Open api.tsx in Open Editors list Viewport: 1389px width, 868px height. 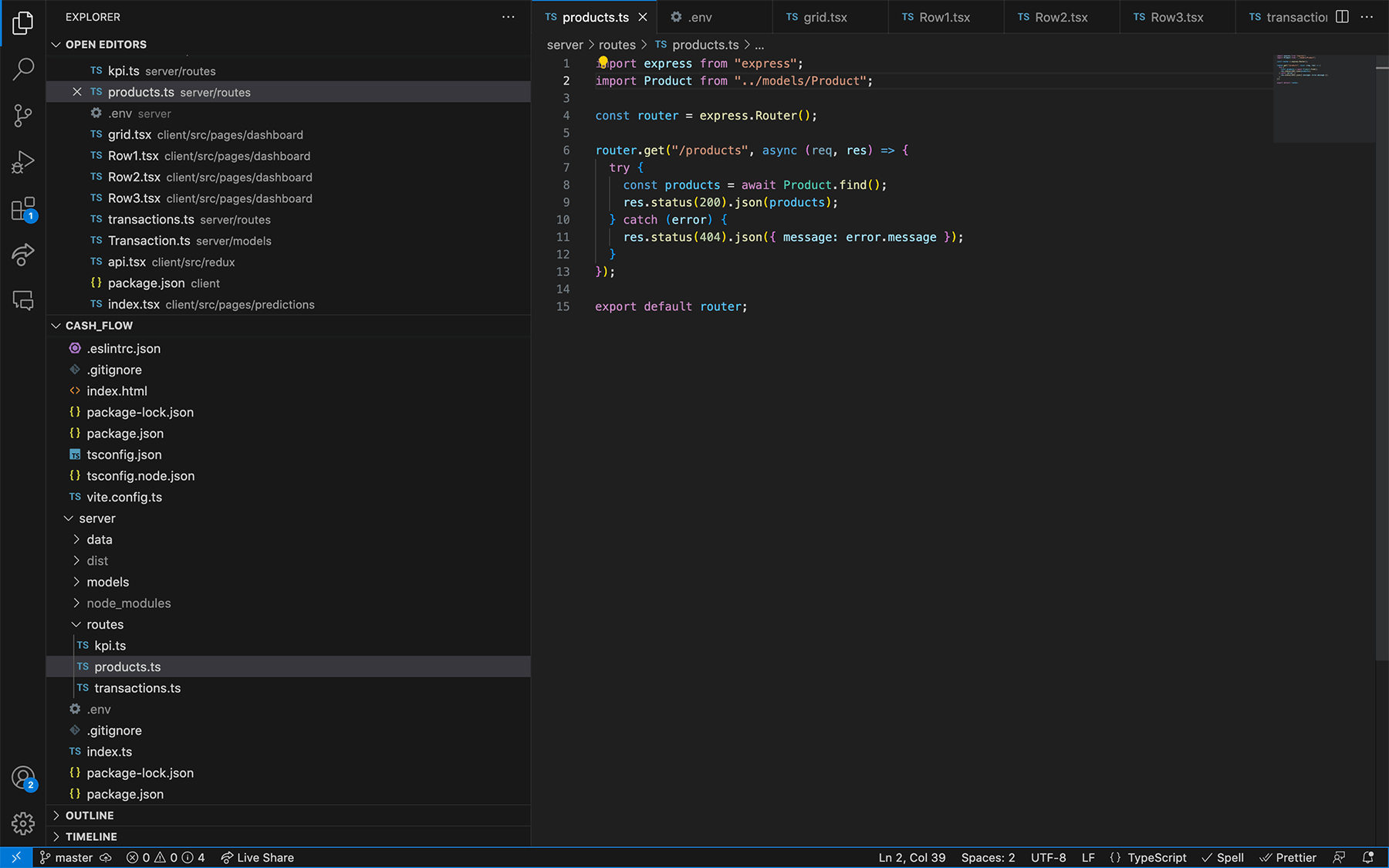289,262
